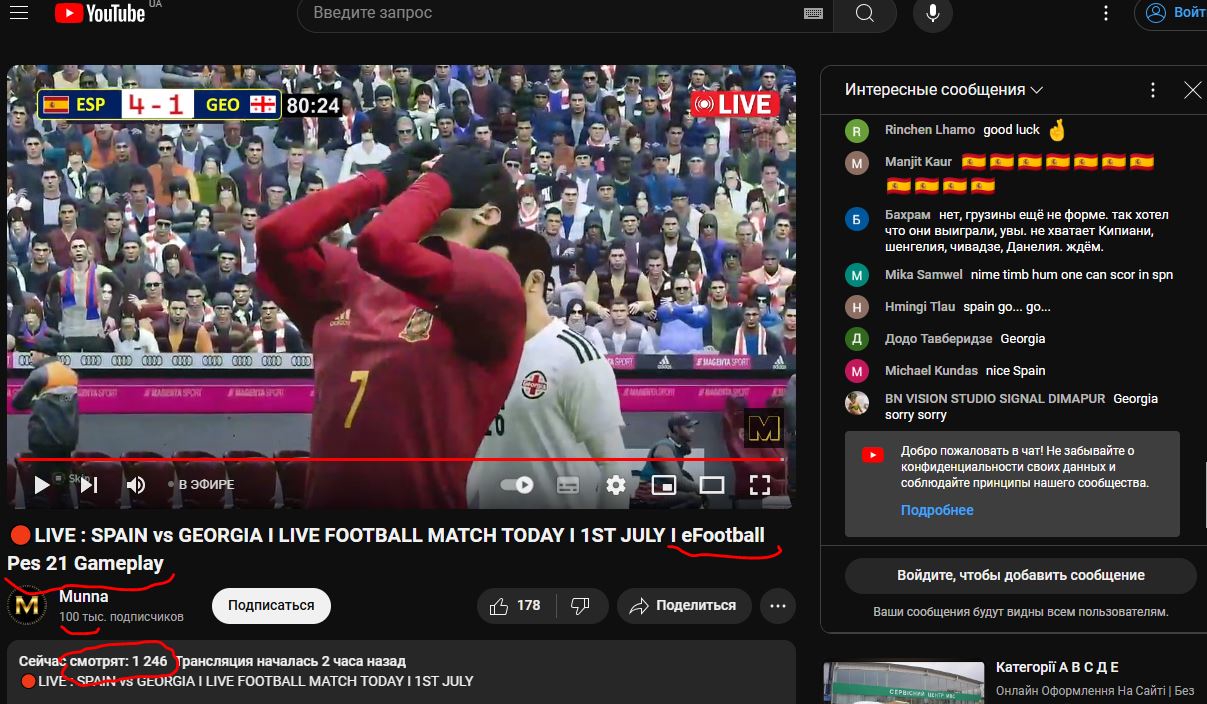Play the live video
The width and height of the screenshot is (1207, 704).
(x=41, y=485)
